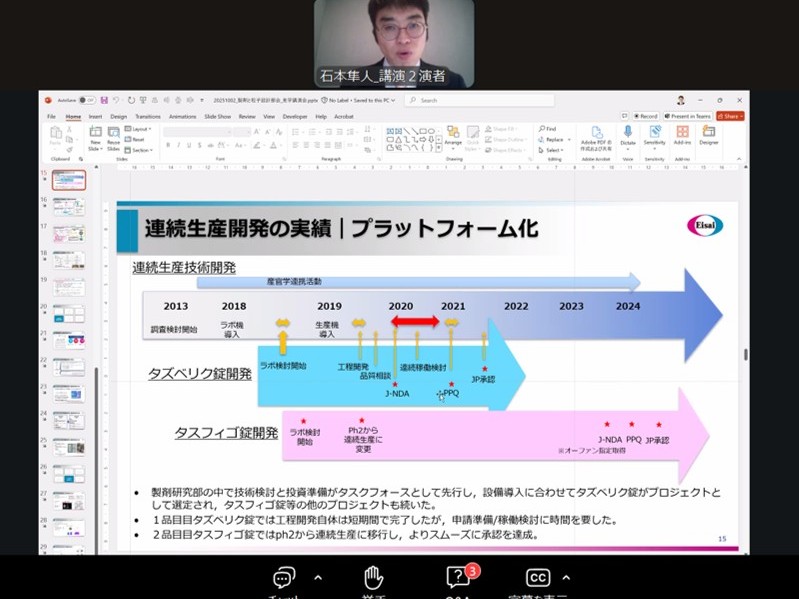The width and height of the screenshot is (799, 599).
Task: Click the Dictate microphone icon
Action: point(628,136)
